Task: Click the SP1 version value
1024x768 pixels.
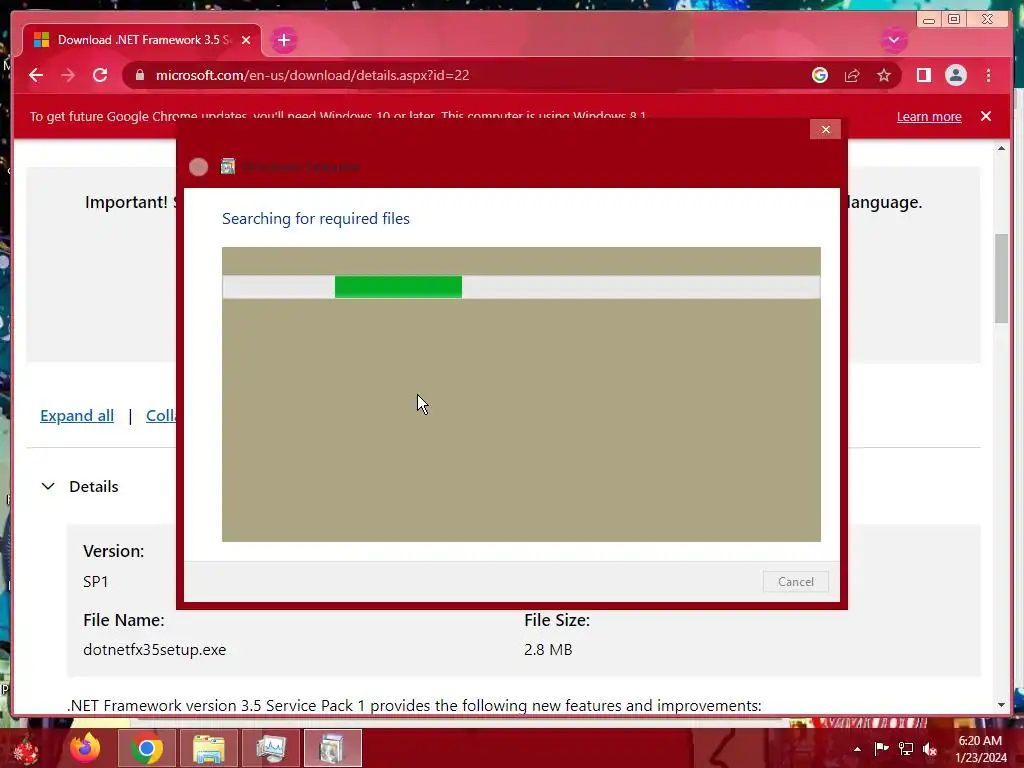Action: click(95, 581)
